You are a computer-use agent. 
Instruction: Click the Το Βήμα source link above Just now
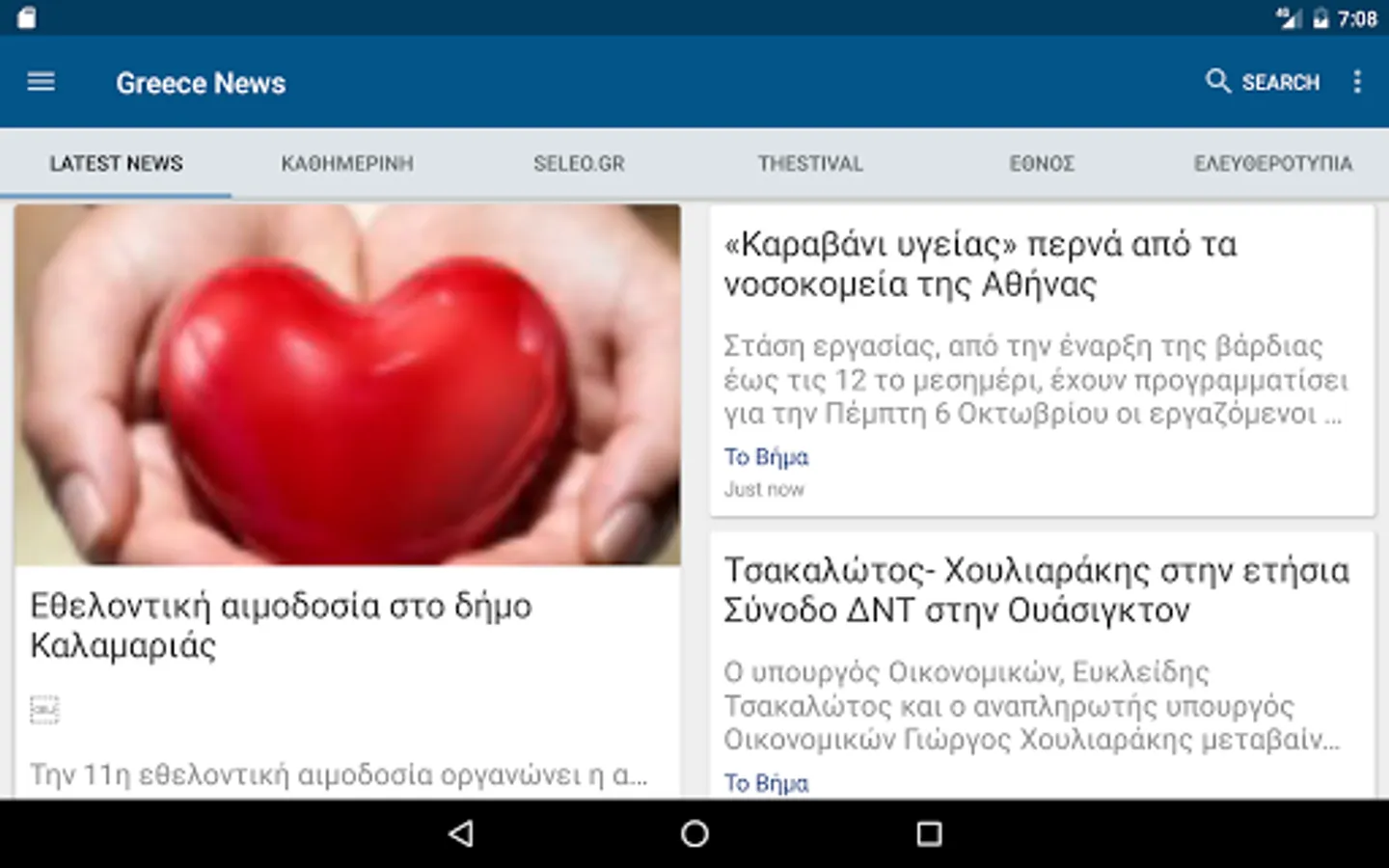click(x=766, y=456)
